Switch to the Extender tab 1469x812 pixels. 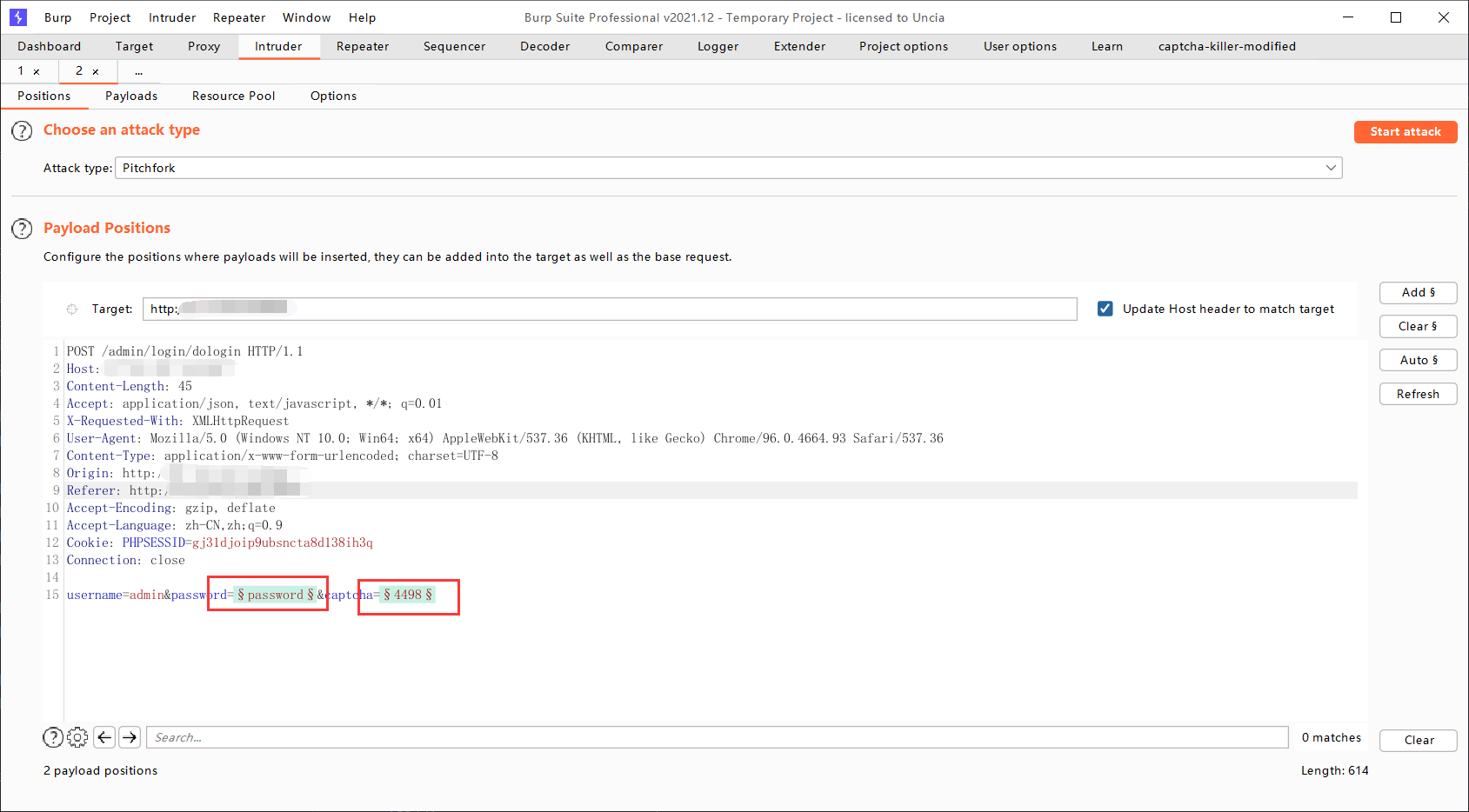[x=800, y=46]
